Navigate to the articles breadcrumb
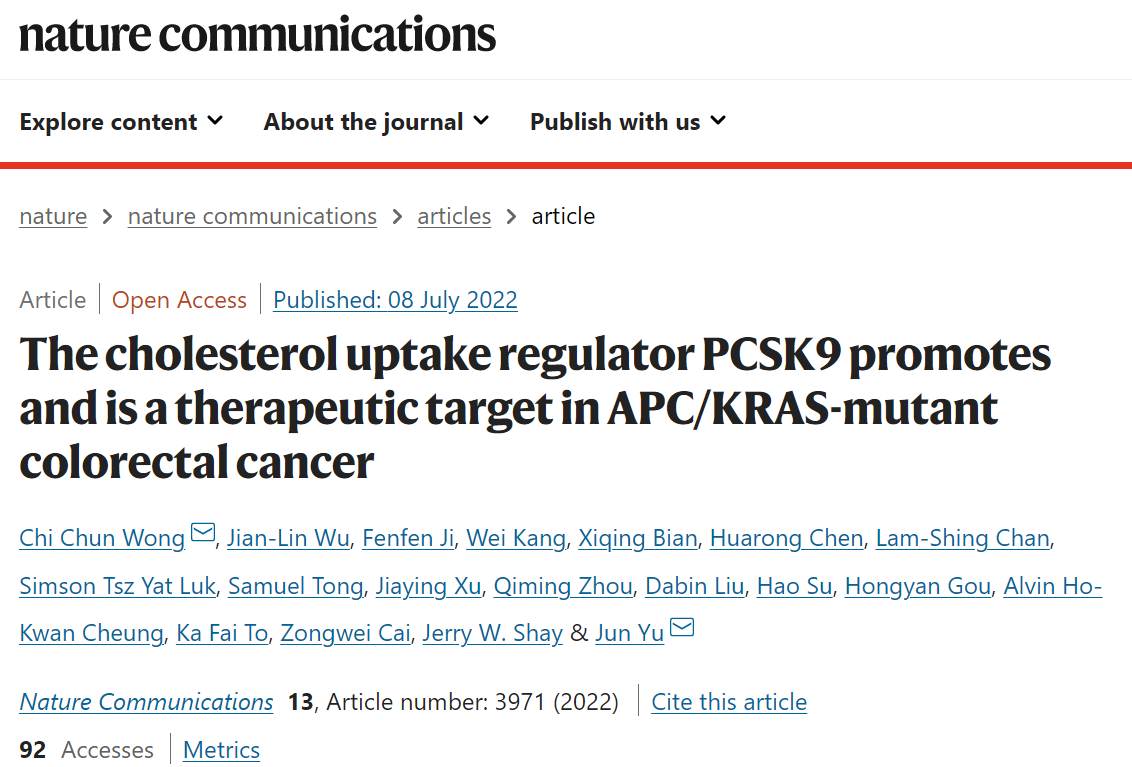1132x767 pixels. coord(454,216)
